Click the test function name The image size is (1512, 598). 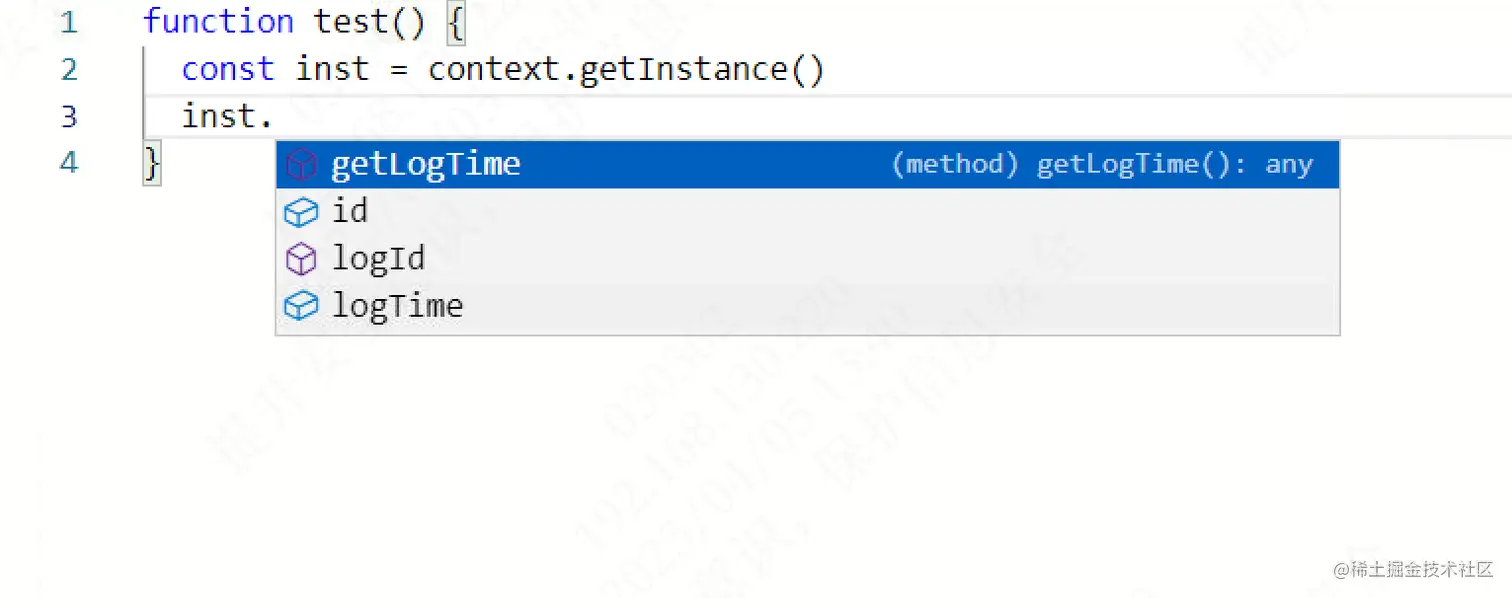351,22
